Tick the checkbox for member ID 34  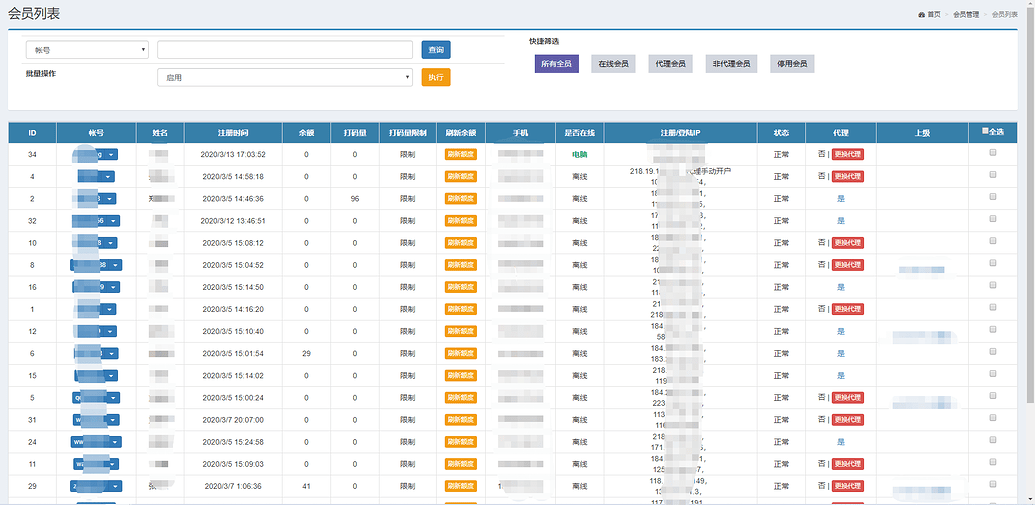coord(993,154)
